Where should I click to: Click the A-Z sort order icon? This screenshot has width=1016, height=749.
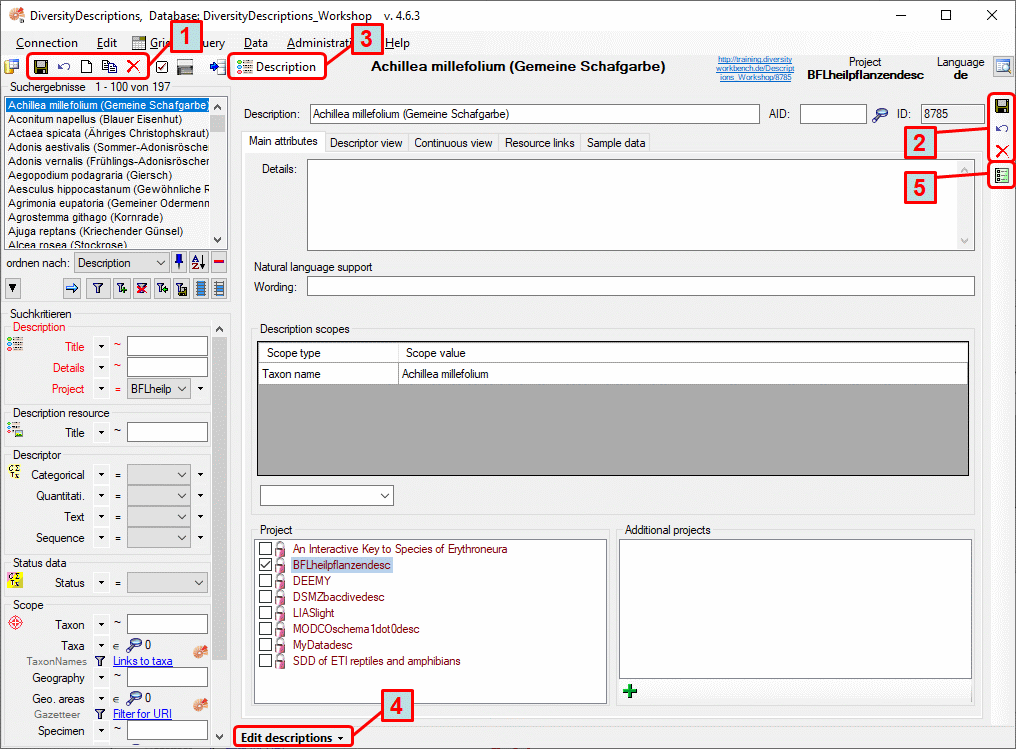coord(197,262)
